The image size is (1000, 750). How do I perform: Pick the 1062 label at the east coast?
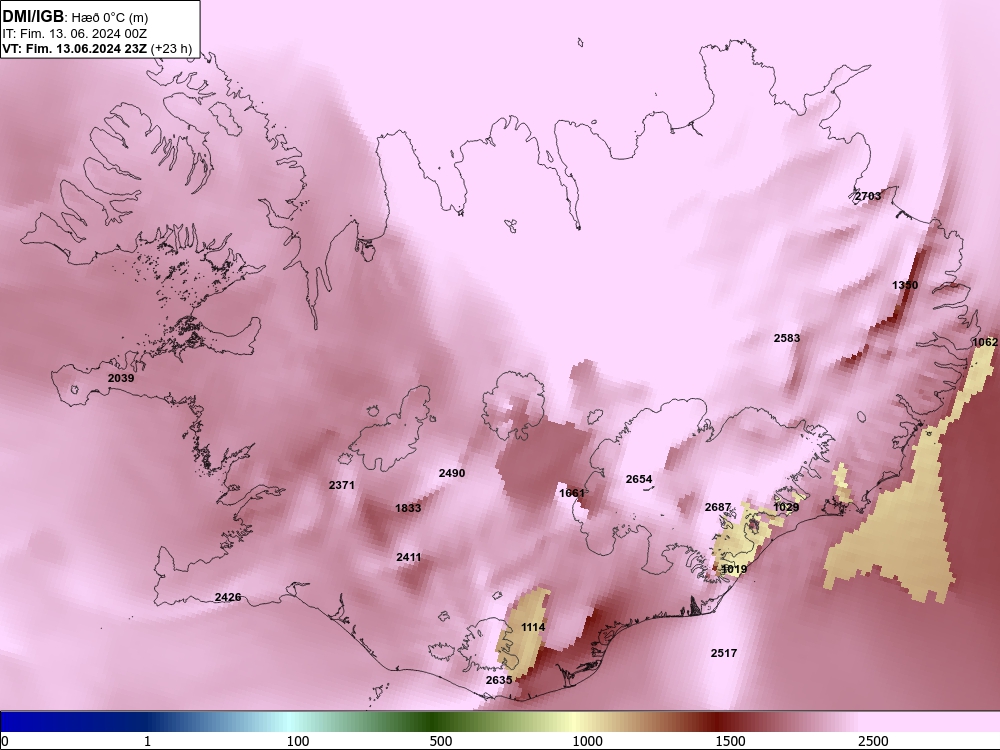[985, 342]
